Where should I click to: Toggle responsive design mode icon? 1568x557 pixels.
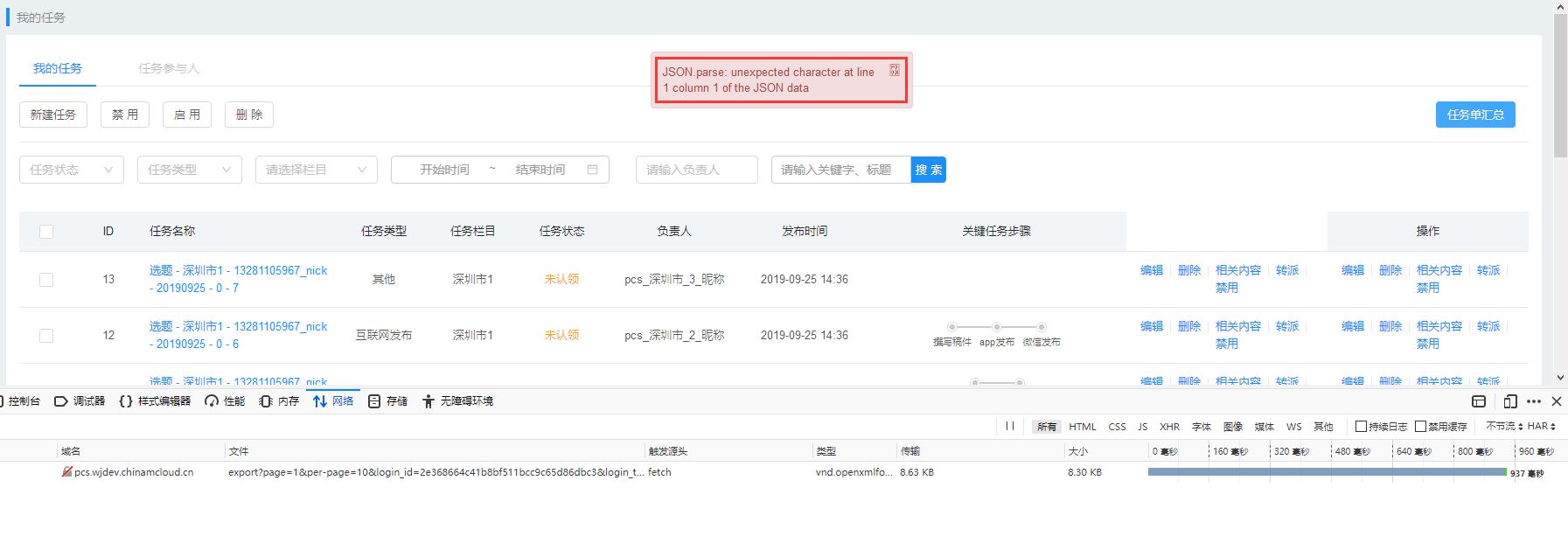click(1510, 401)
